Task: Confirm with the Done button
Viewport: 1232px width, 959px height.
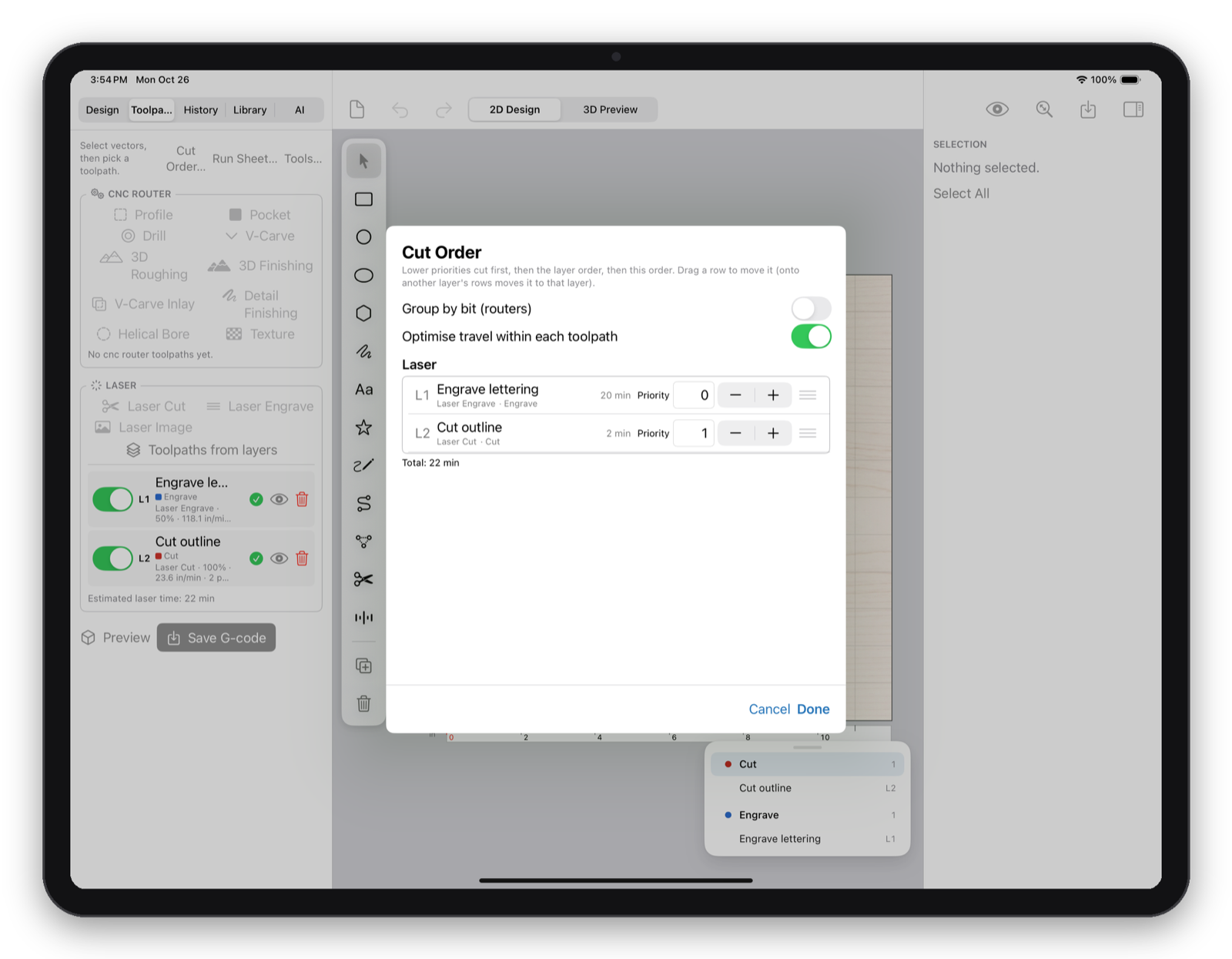Action: click(x=813, y=709)
